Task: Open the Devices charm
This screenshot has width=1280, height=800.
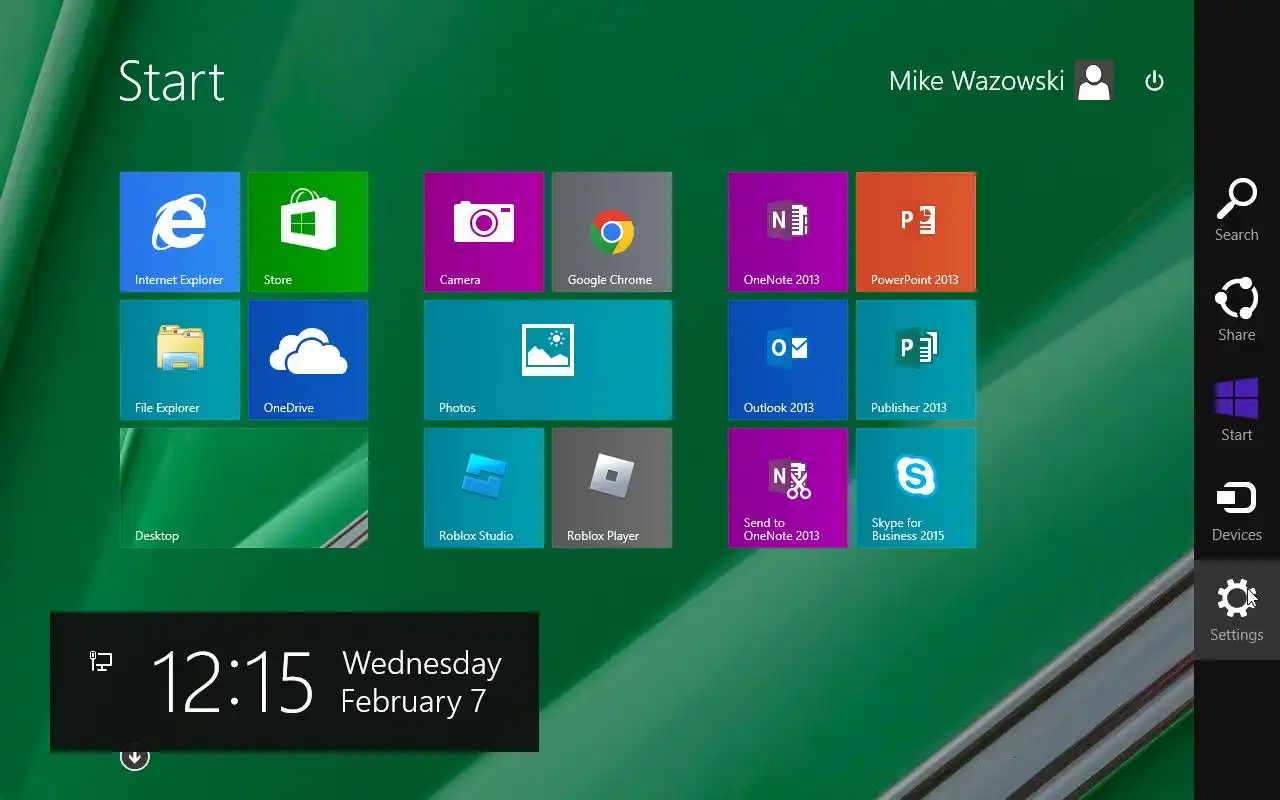Action: [x=1237, y=510]
